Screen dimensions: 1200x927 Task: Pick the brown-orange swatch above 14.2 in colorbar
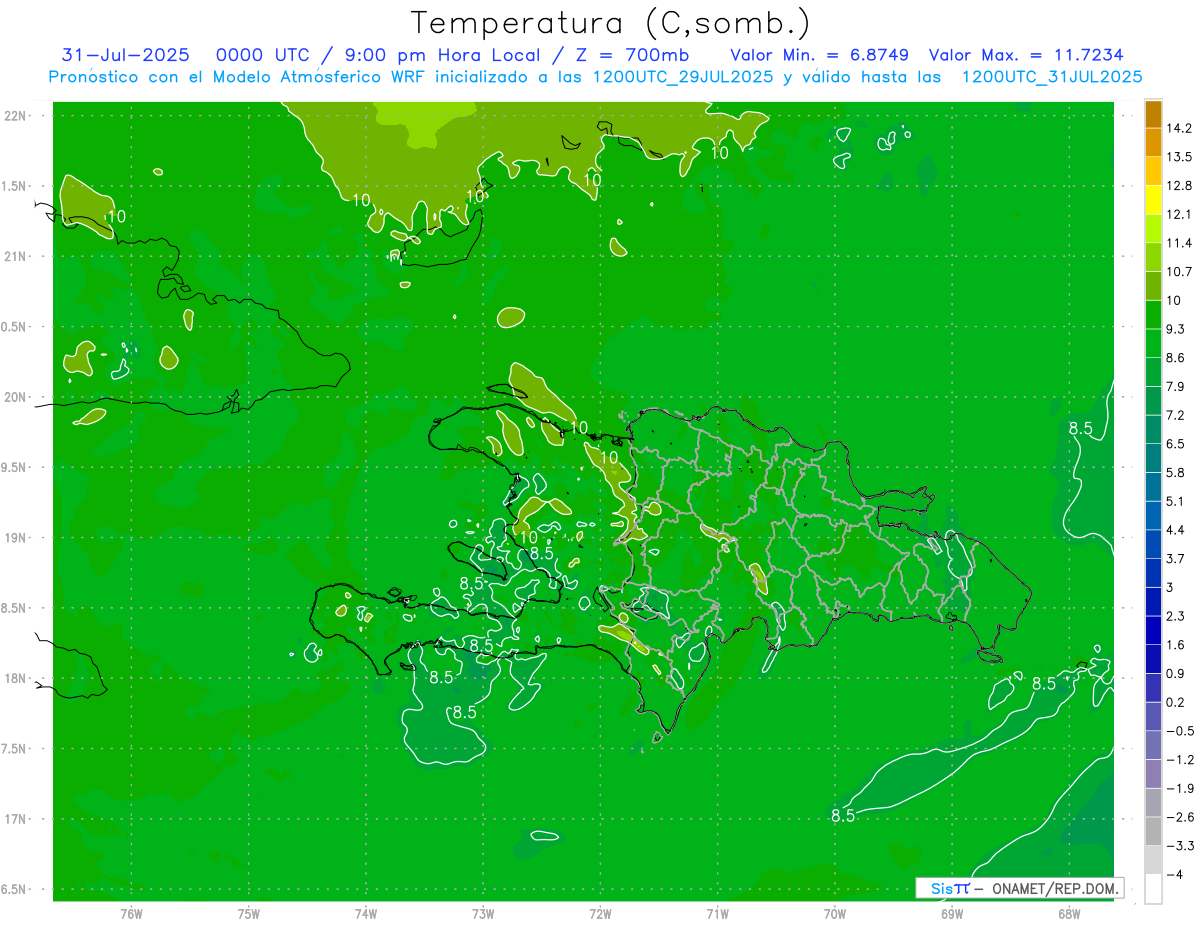pyautogui.click(x=1153, y=114)
